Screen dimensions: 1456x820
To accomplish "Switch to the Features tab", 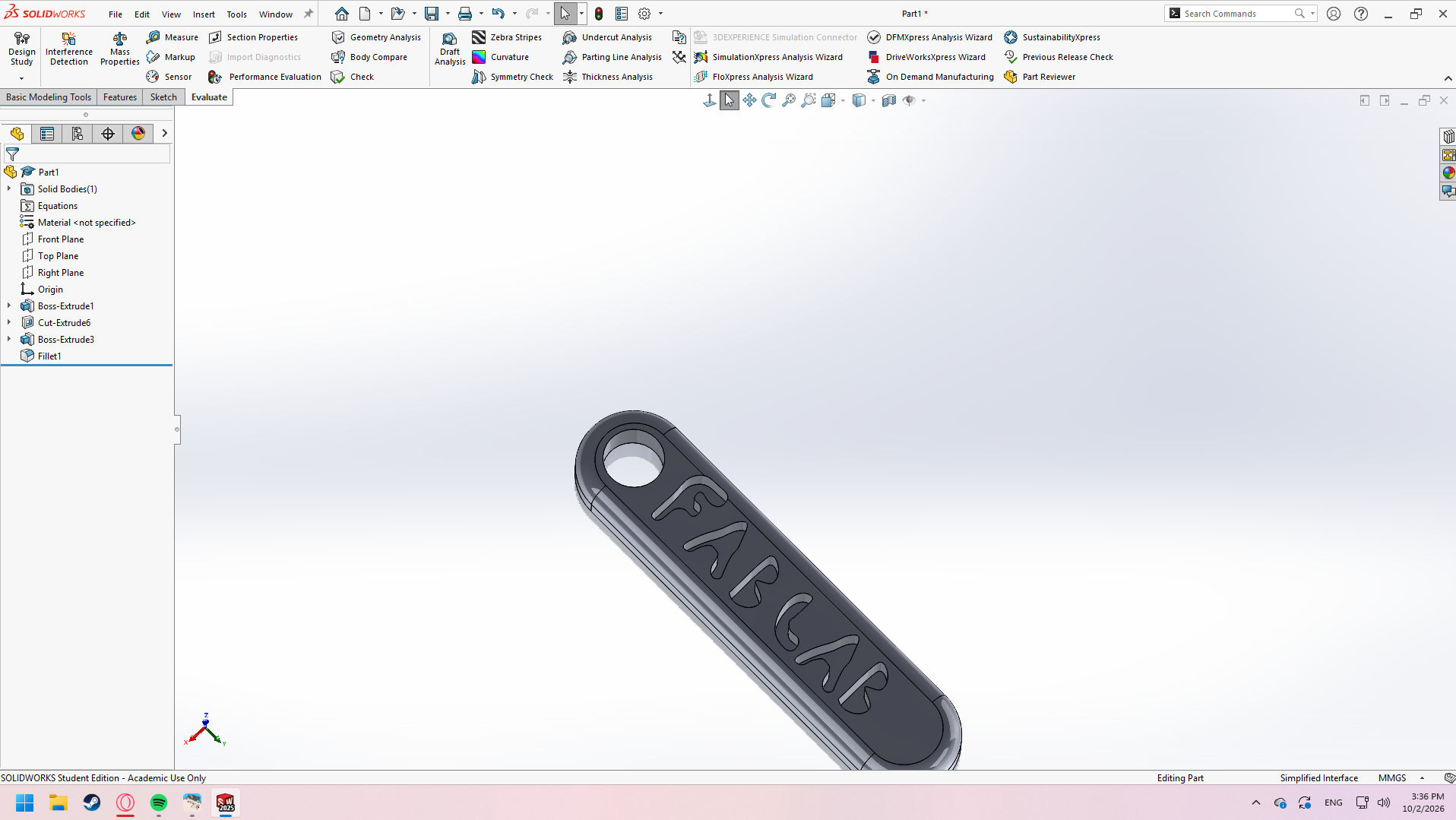I will click(x=120, y=97).
